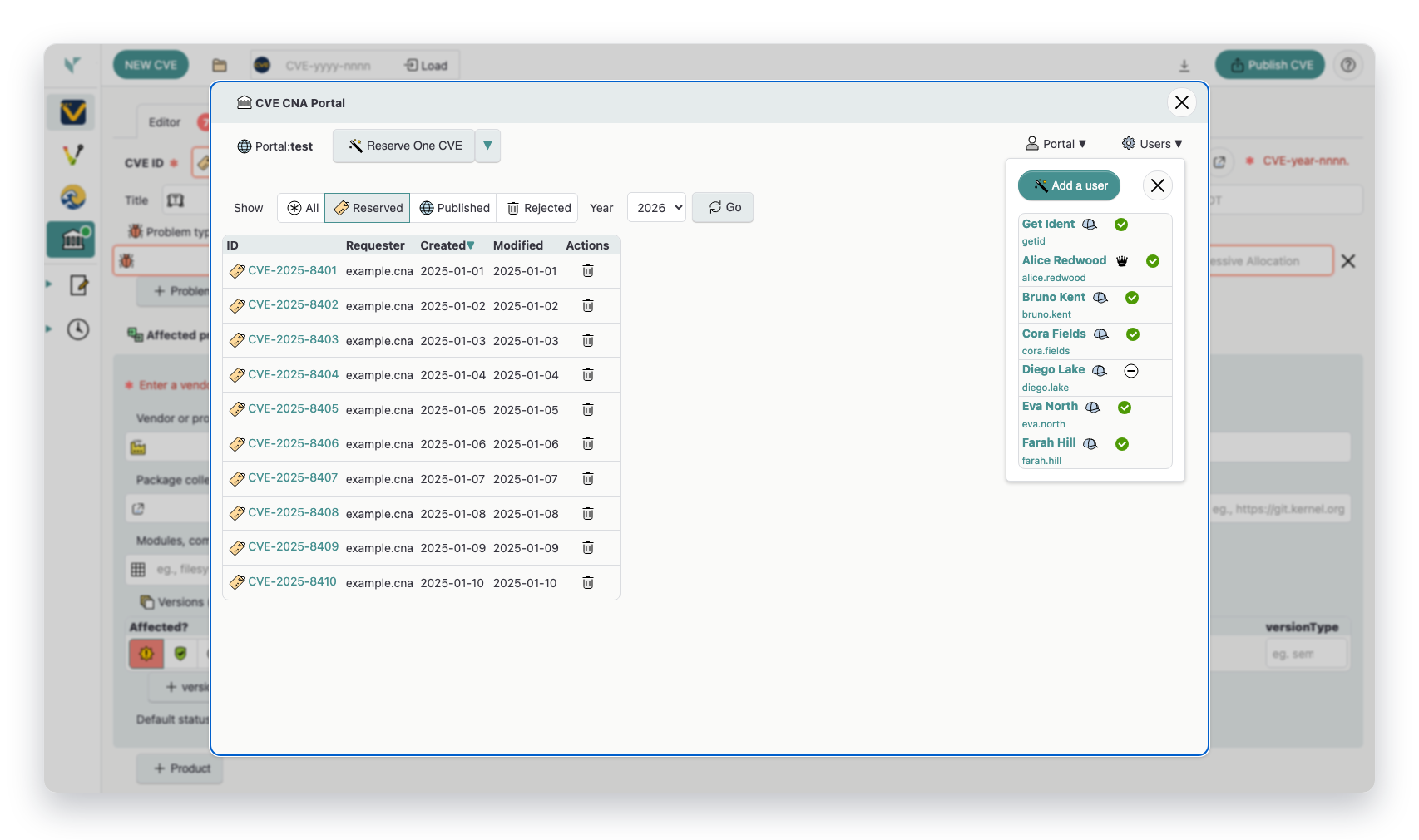The image size is (1419, 840).
Task: Open the CVE-2025-8405 link
Action: pos(293,409)
